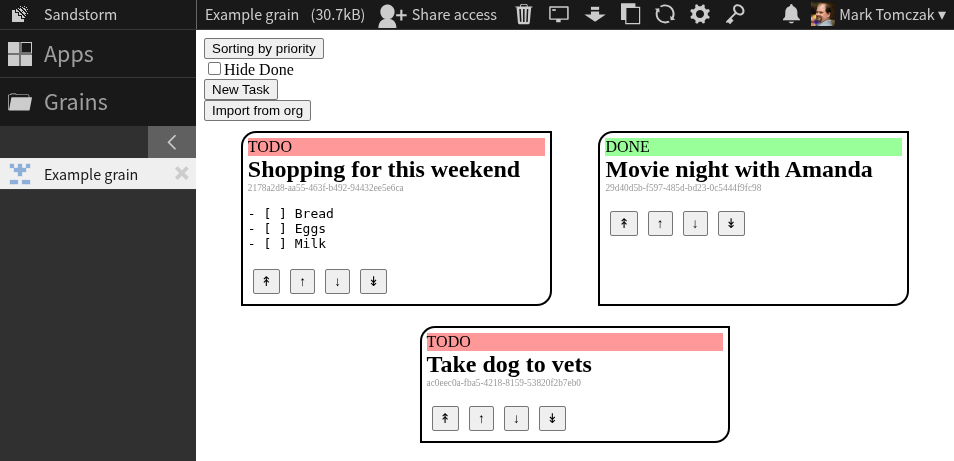Click the webkey key icon
Image resolution: width=954 pixels, height=461 pixels.
pyautogui.click(x=735, y=14)
